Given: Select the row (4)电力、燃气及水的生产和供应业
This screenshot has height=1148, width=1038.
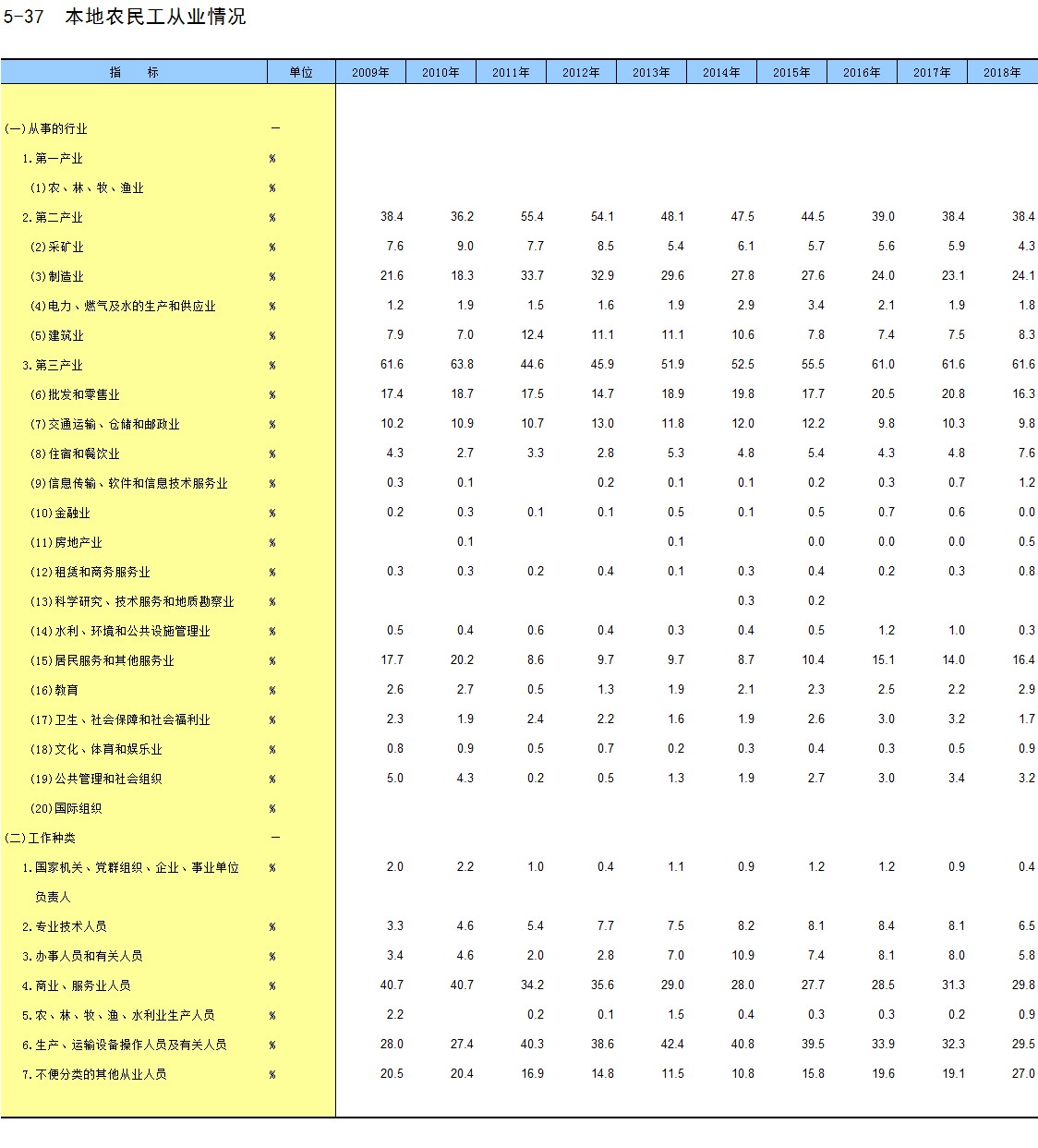Looking at the screenshot, I should click(123, 306).
